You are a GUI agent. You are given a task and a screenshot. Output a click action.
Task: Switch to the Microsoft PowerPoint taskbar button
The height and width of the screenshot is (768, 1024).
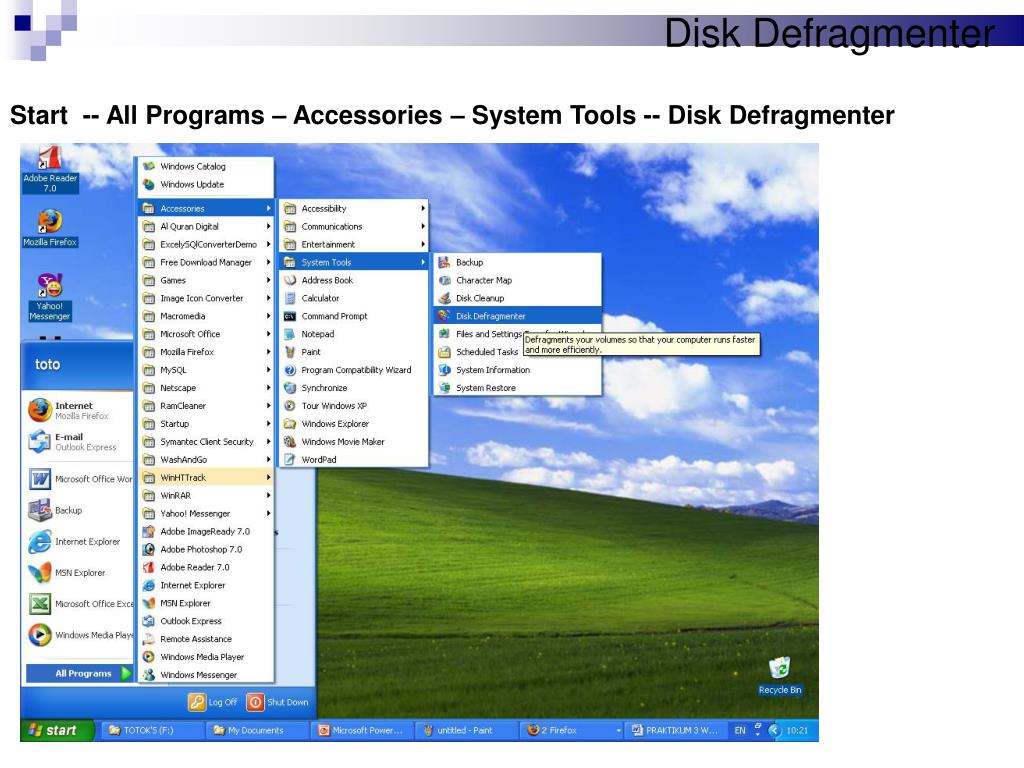click(360, 730)
